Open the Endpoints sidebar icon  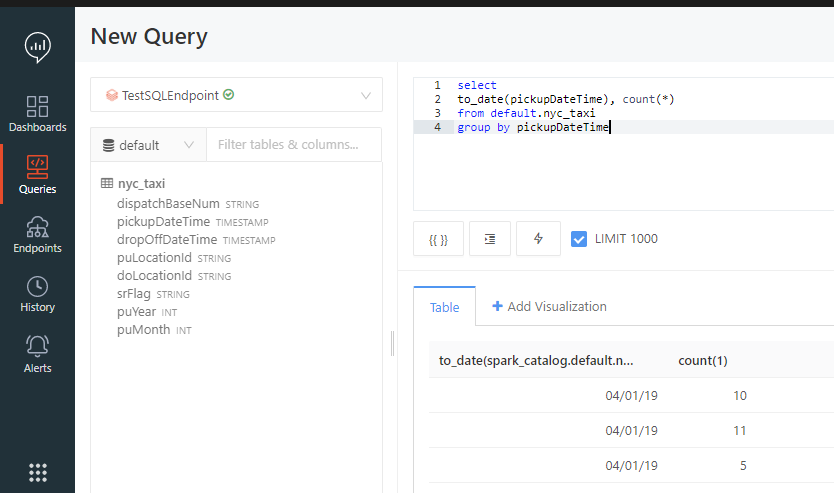tap(38, 235)
